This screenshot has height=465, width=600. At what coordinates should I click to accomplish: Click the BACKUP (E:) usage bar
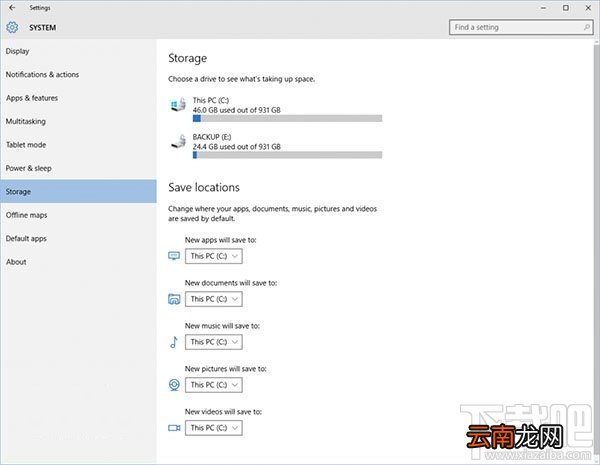[x=287, y=155]
